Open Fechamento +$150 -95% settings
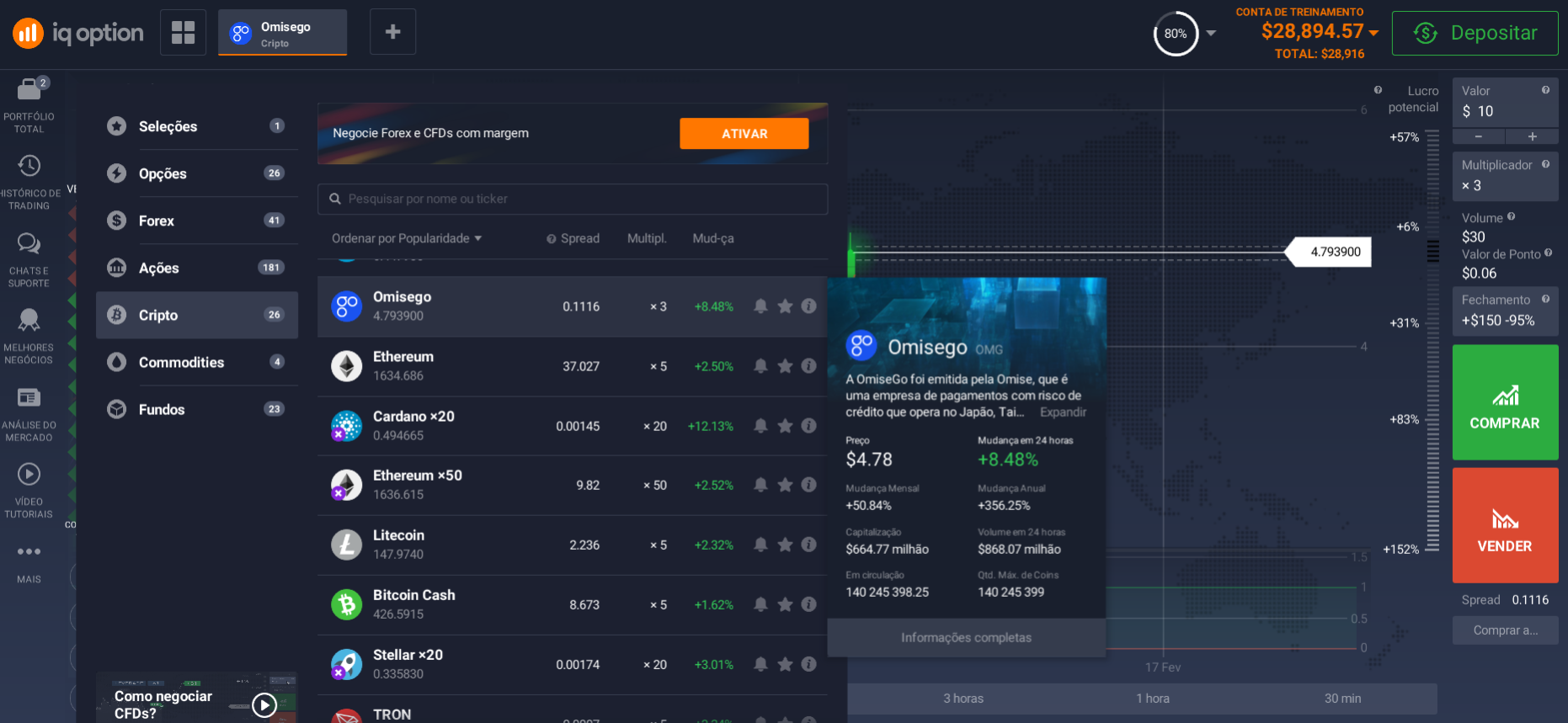Image resolution: width=1568 pixels, height=723 pixels. click(1505, 311)
